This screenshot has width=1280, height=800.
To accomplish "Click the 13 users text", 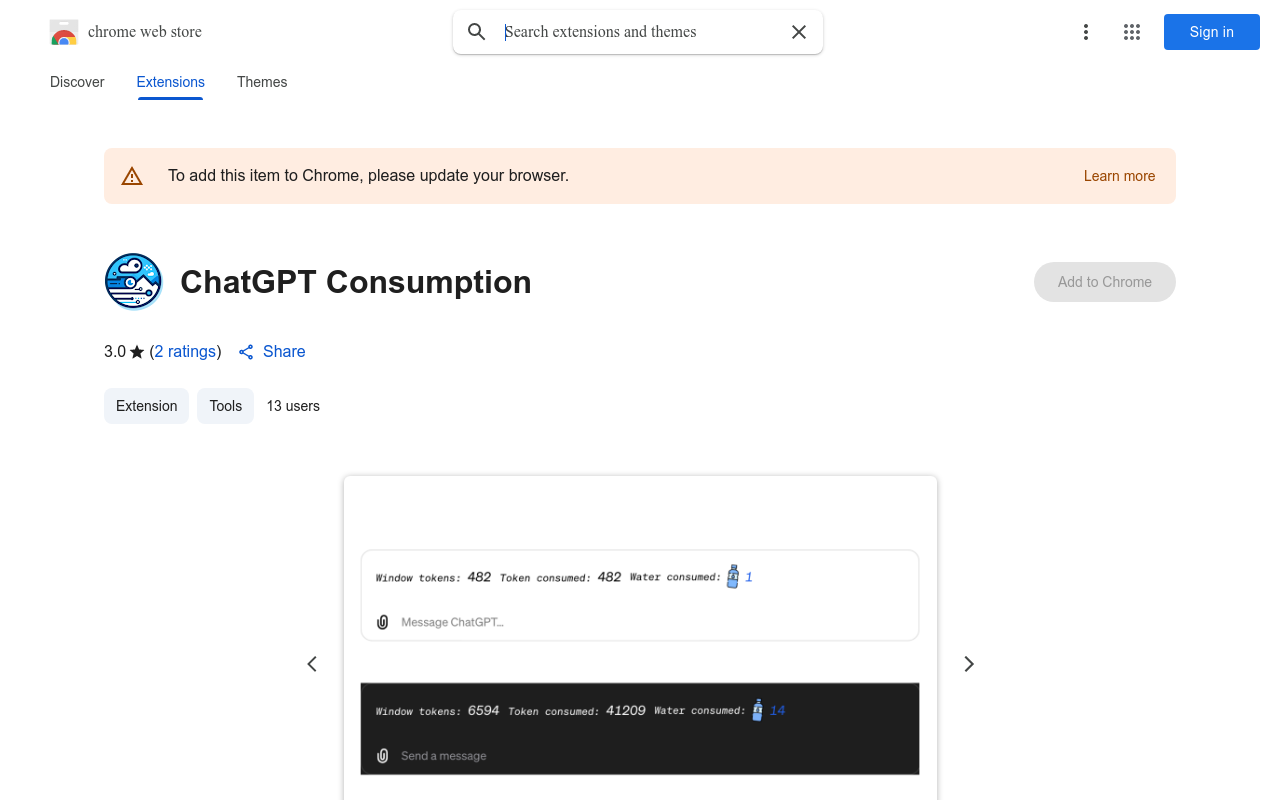I will pos(293,406).
